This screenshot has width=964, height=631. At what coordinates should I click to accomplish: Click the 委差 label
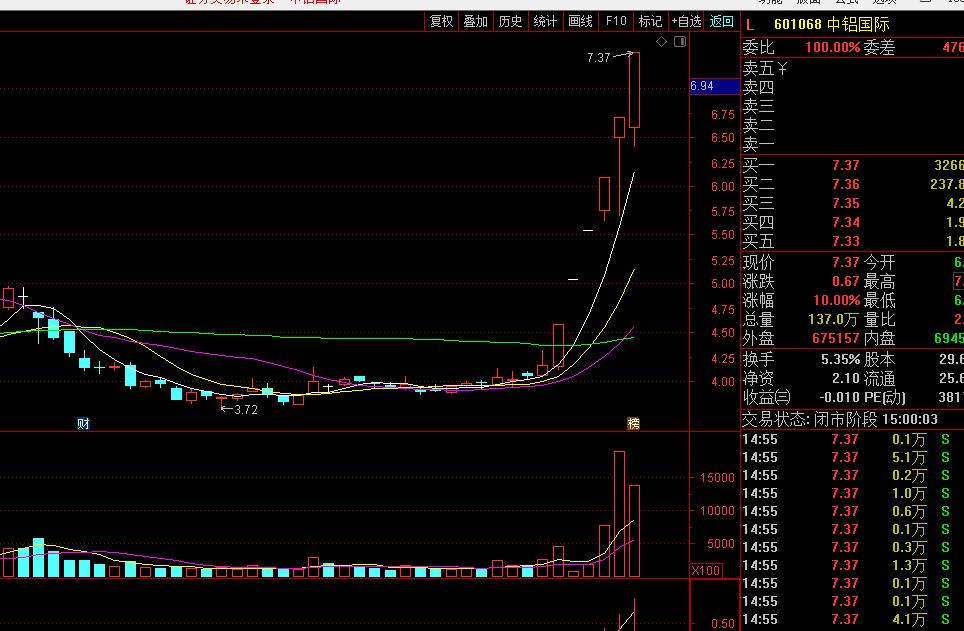pos(879,47)
